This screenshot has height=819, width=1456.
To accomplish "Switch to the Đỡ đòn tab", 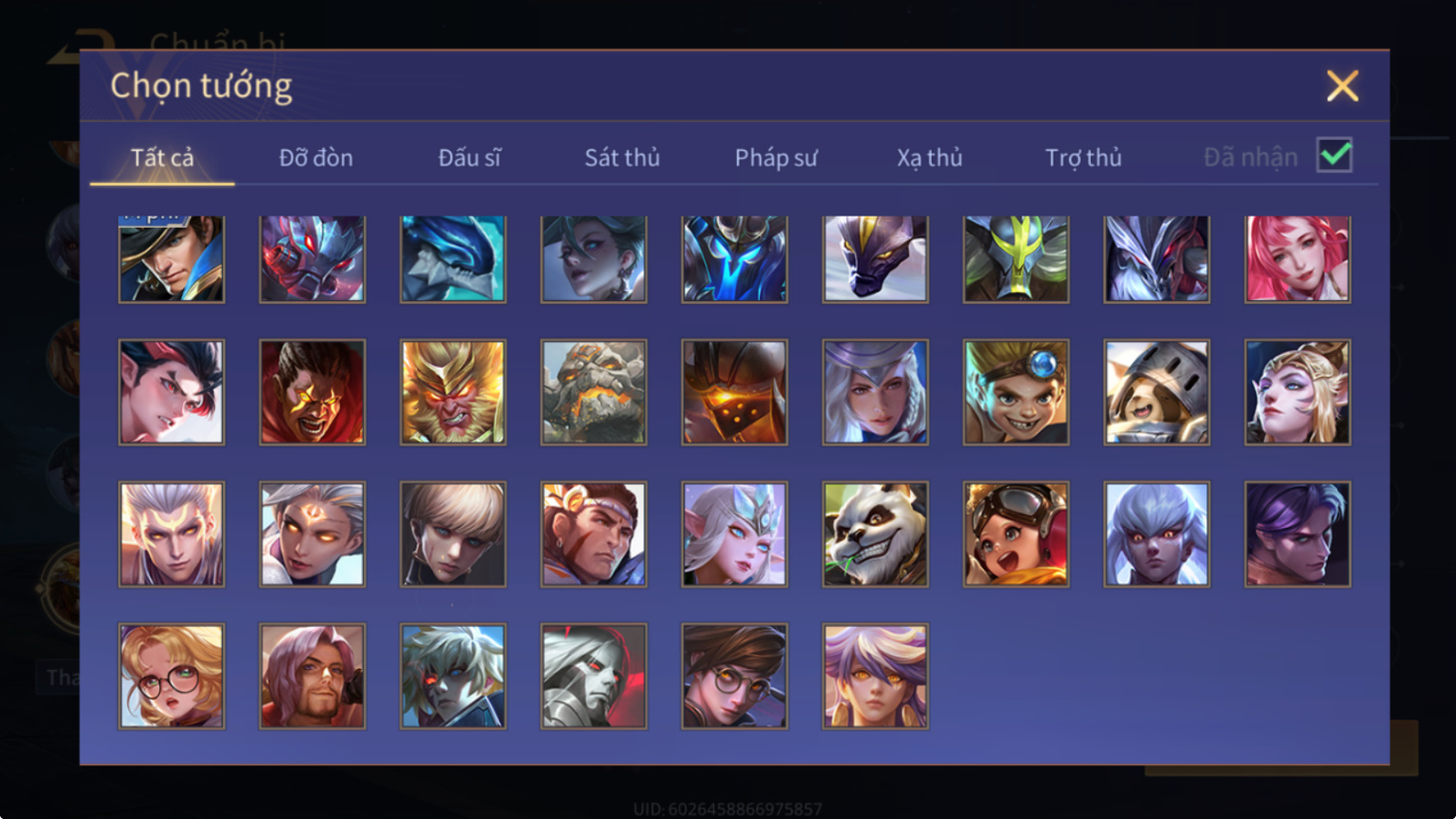I will [x=315, y=158].
